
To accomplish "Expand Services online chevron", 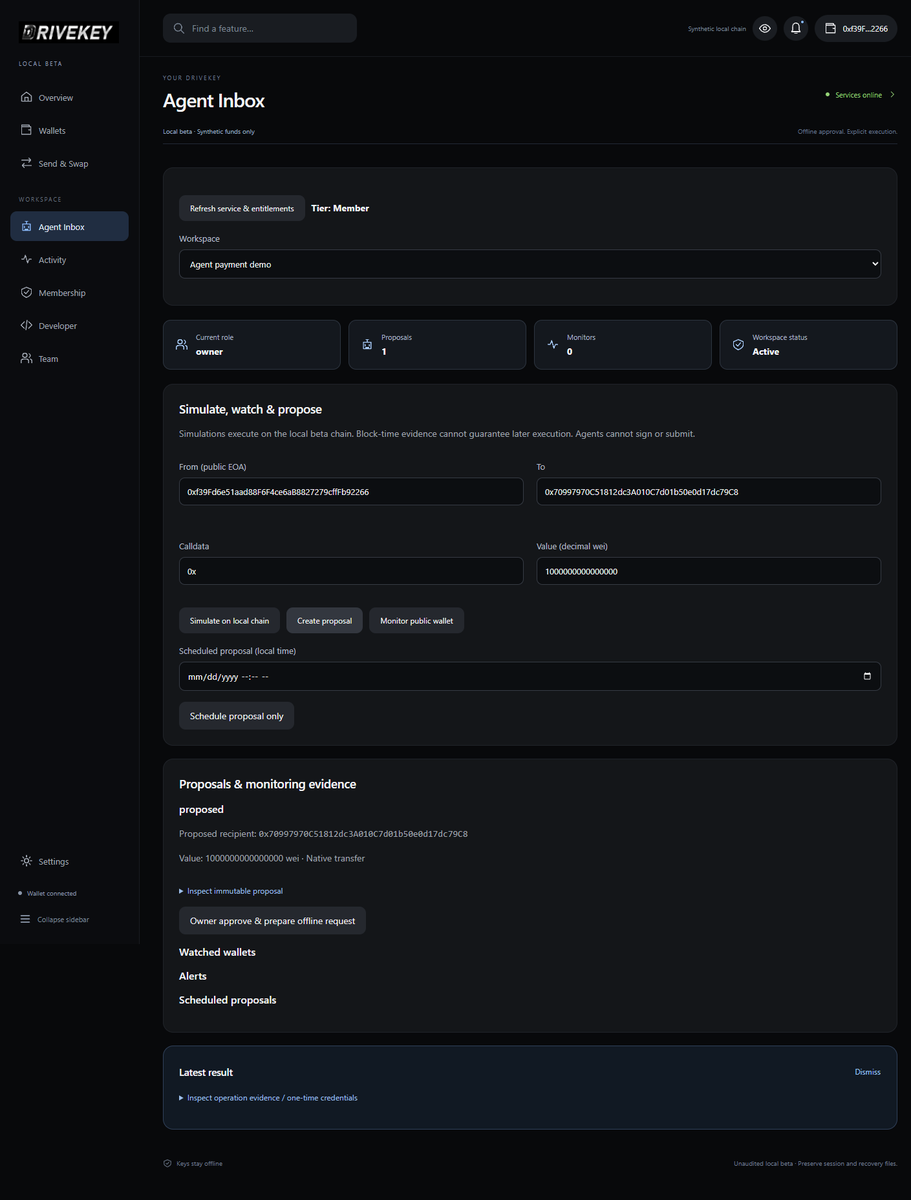I will [892, 95].
